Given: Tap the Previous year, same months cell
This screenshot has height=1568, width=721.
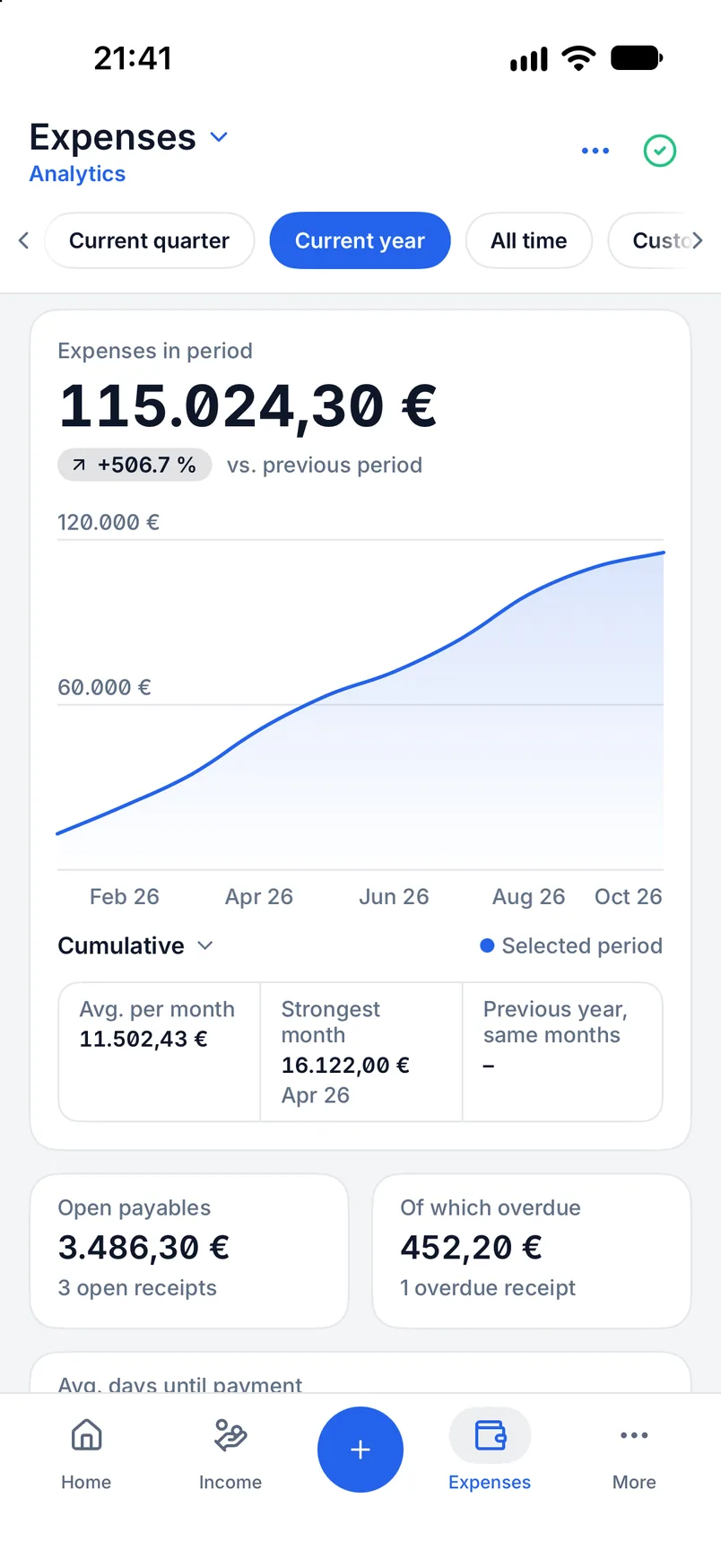Looking at the screenshot, I should coord(562,1051).
